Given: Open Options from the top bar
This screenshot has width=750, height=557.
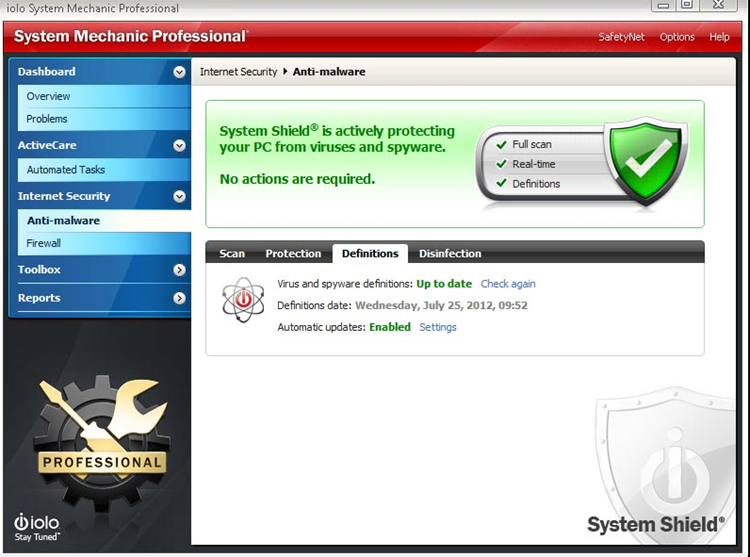Looking at the screenshot, I should tap(677, 37).
